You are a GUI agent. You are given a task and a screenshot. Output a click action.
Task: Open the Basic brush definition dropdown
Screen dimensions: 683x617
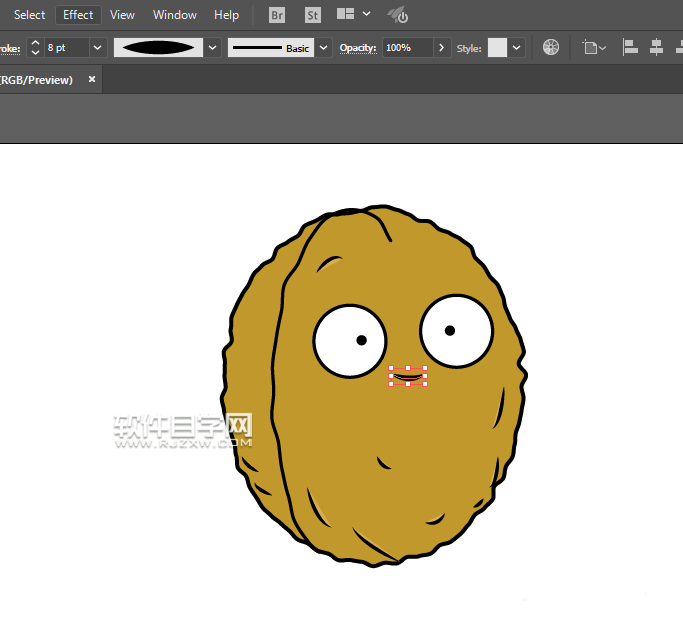pyautogui.click(x=324, y=47)
